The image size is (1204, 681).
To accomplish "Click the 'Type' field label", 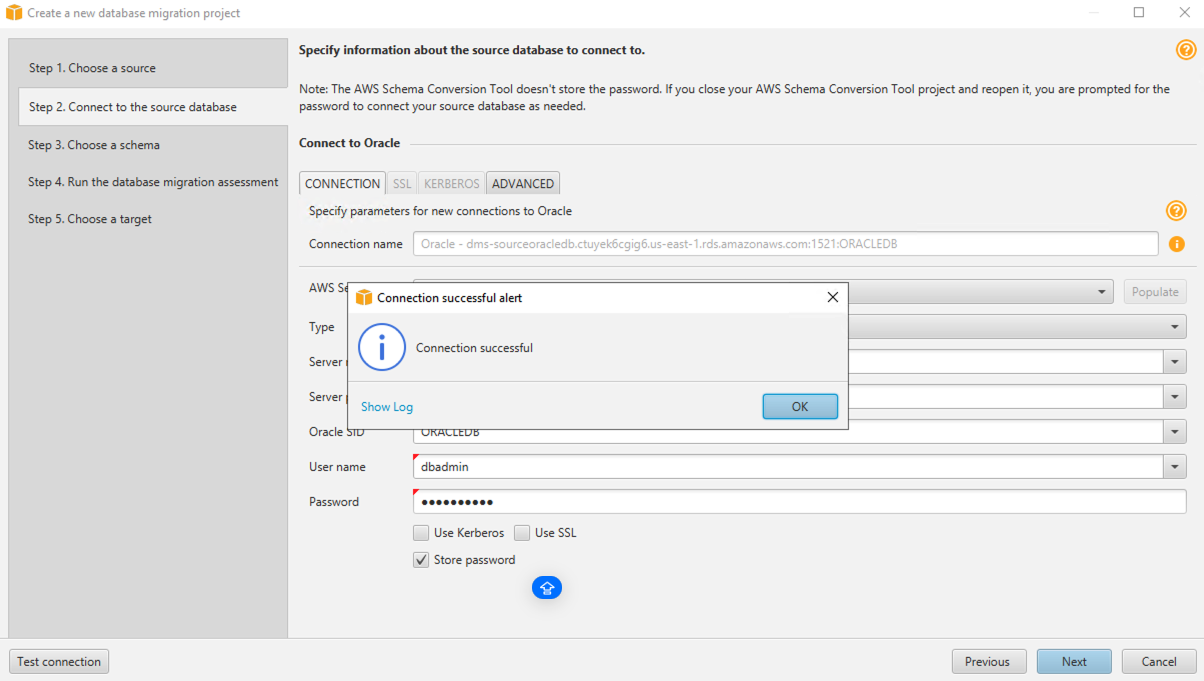I will [322, 327].
